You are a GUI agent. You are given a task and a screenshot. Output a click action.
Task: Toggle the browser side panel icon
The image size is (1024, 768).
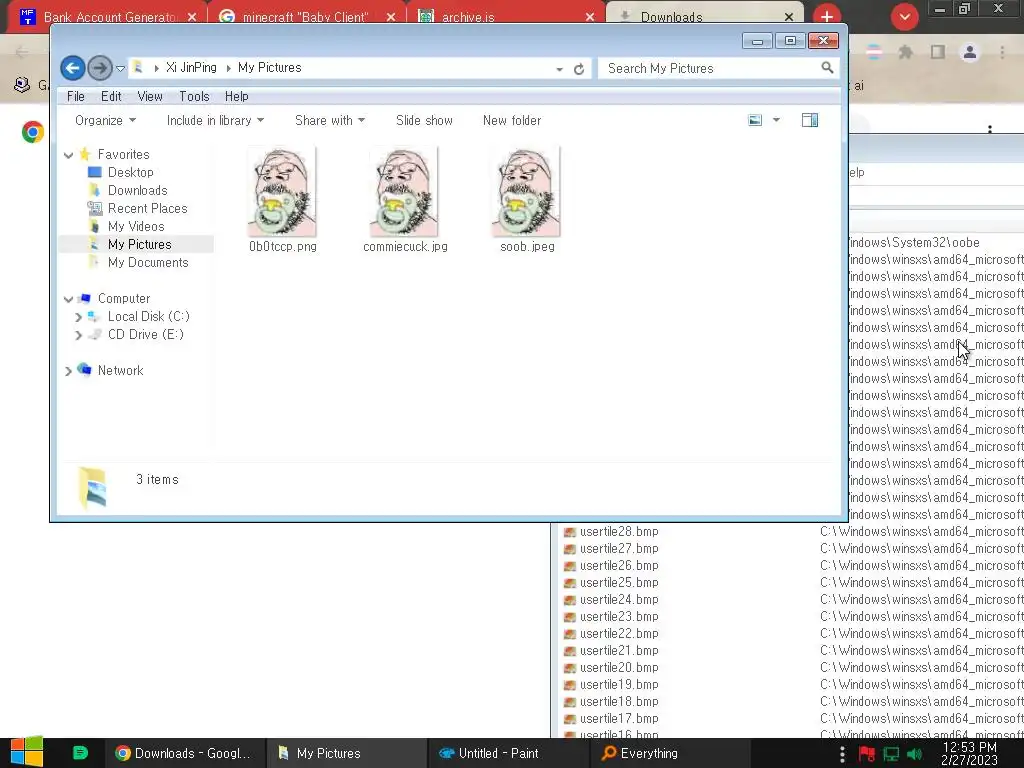pos(938,52)
